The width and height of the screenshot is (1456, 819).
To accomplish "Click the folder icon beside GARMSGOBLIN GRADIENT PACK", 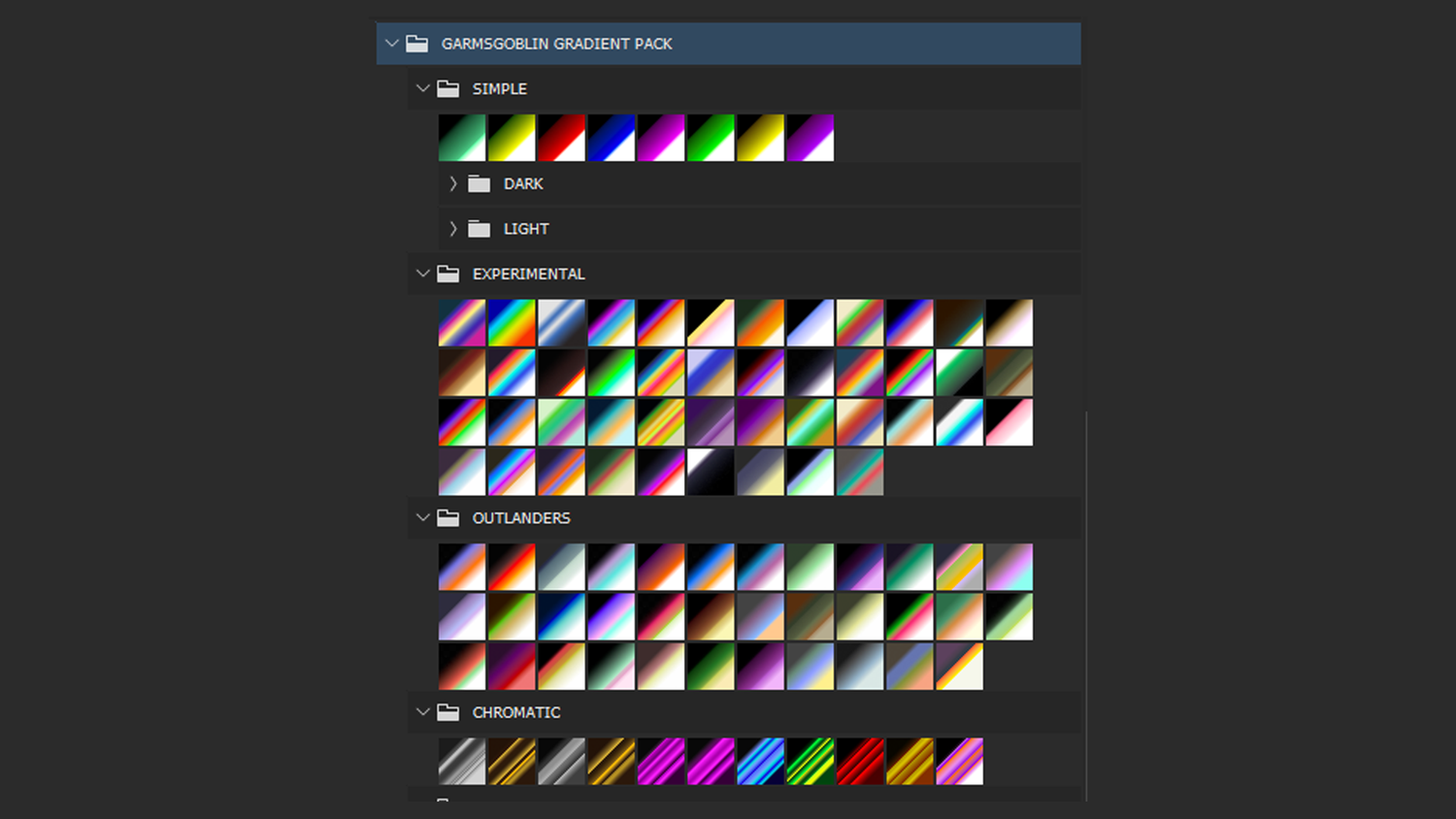I will pos(417,44).
